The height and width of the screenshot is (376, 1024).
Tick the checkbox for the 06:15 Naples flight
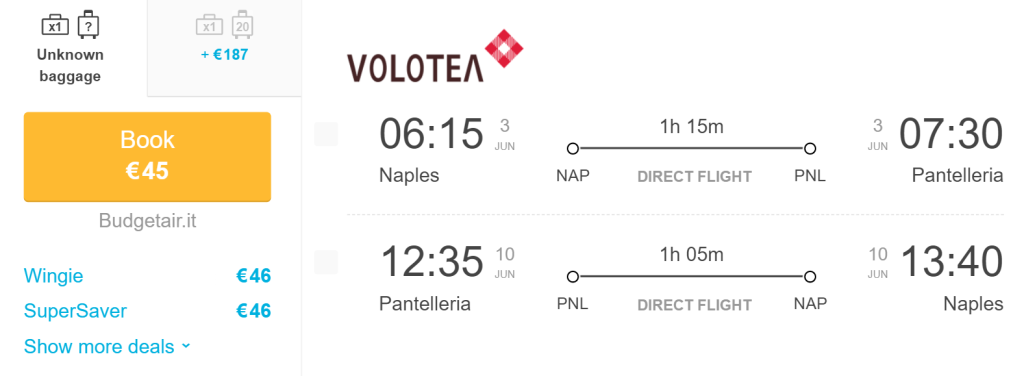click(x=326, y=134)
